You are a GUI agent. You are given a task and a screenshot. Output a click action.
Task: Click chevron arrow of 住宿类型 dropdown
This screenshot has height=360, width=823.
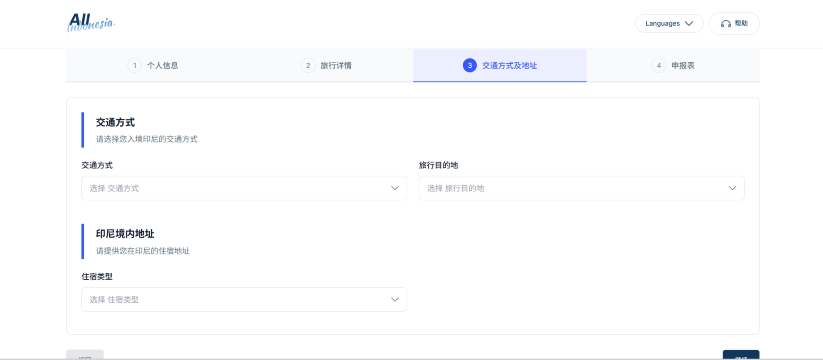395,299
